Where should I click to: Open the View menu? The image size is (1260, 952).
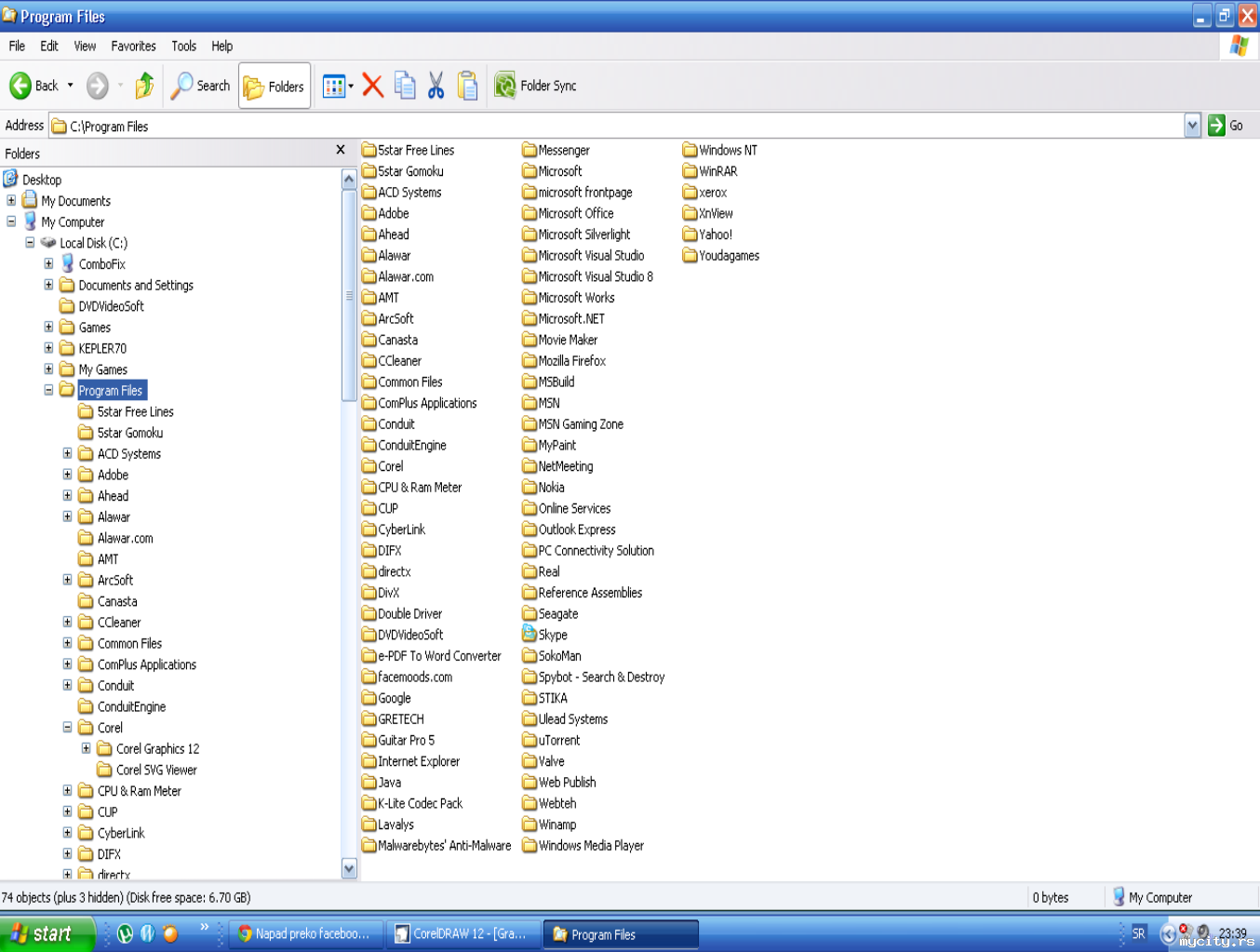click(85, 46)
